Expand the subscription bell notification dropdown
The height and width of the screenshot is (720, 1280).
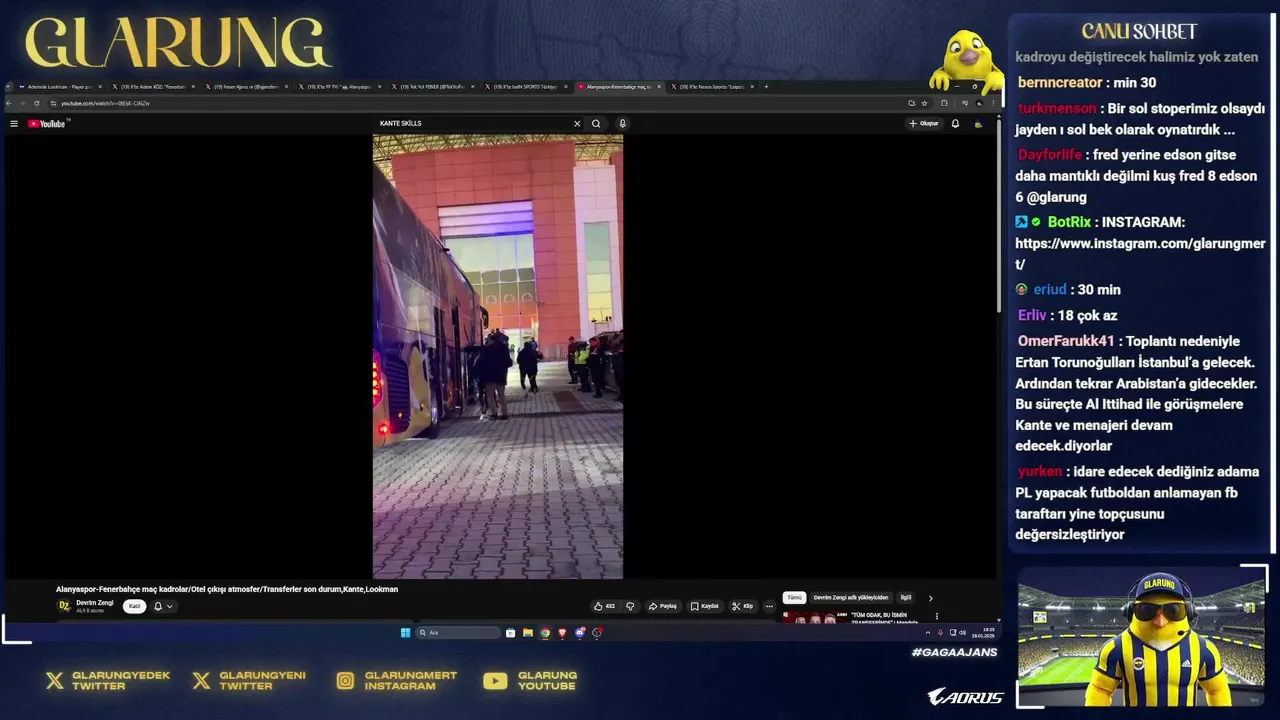pos(163,606)
